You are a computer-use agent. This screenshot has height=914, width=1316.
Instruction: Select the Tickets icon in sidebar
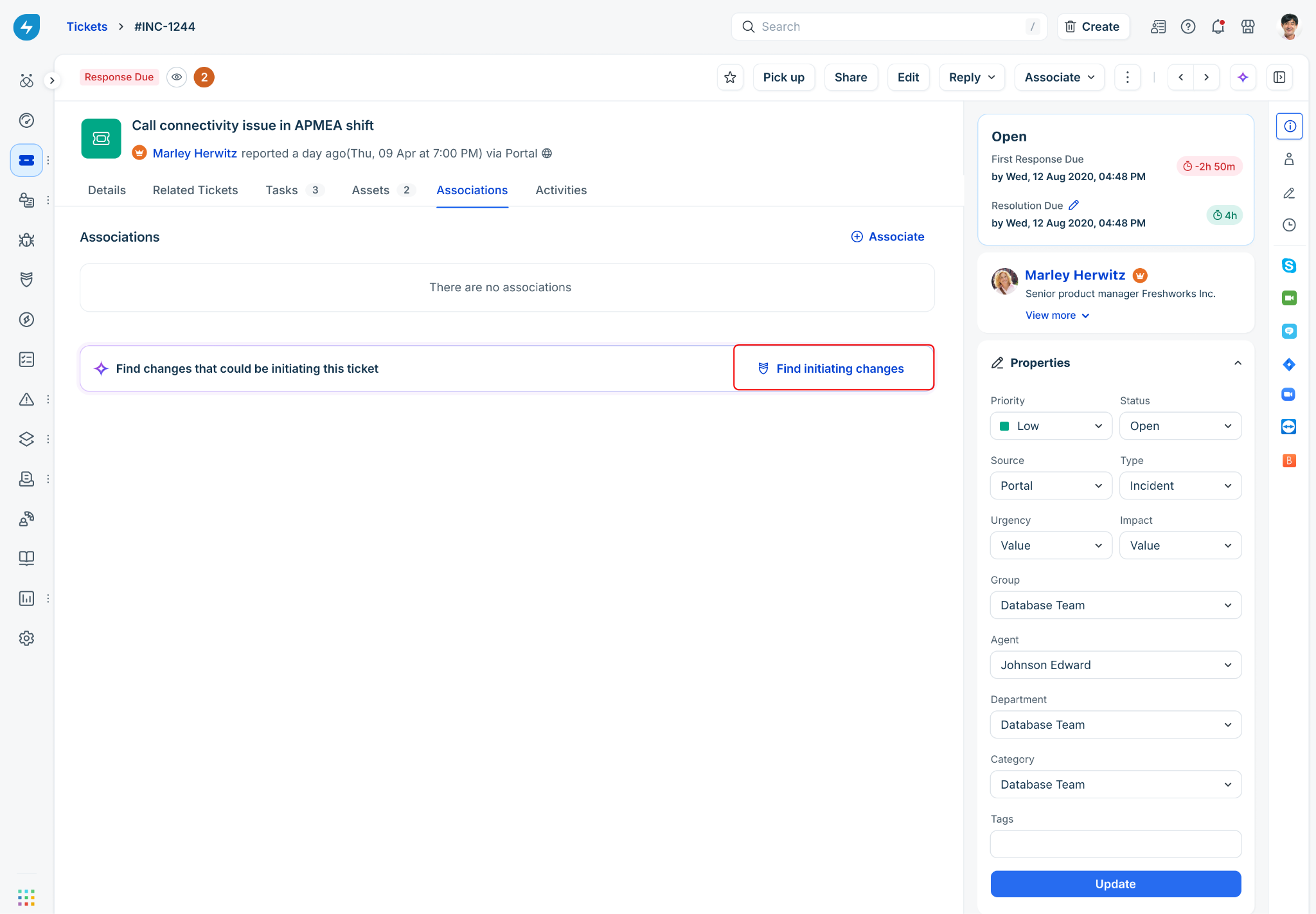pyautogui.click(x=26, y=160)
